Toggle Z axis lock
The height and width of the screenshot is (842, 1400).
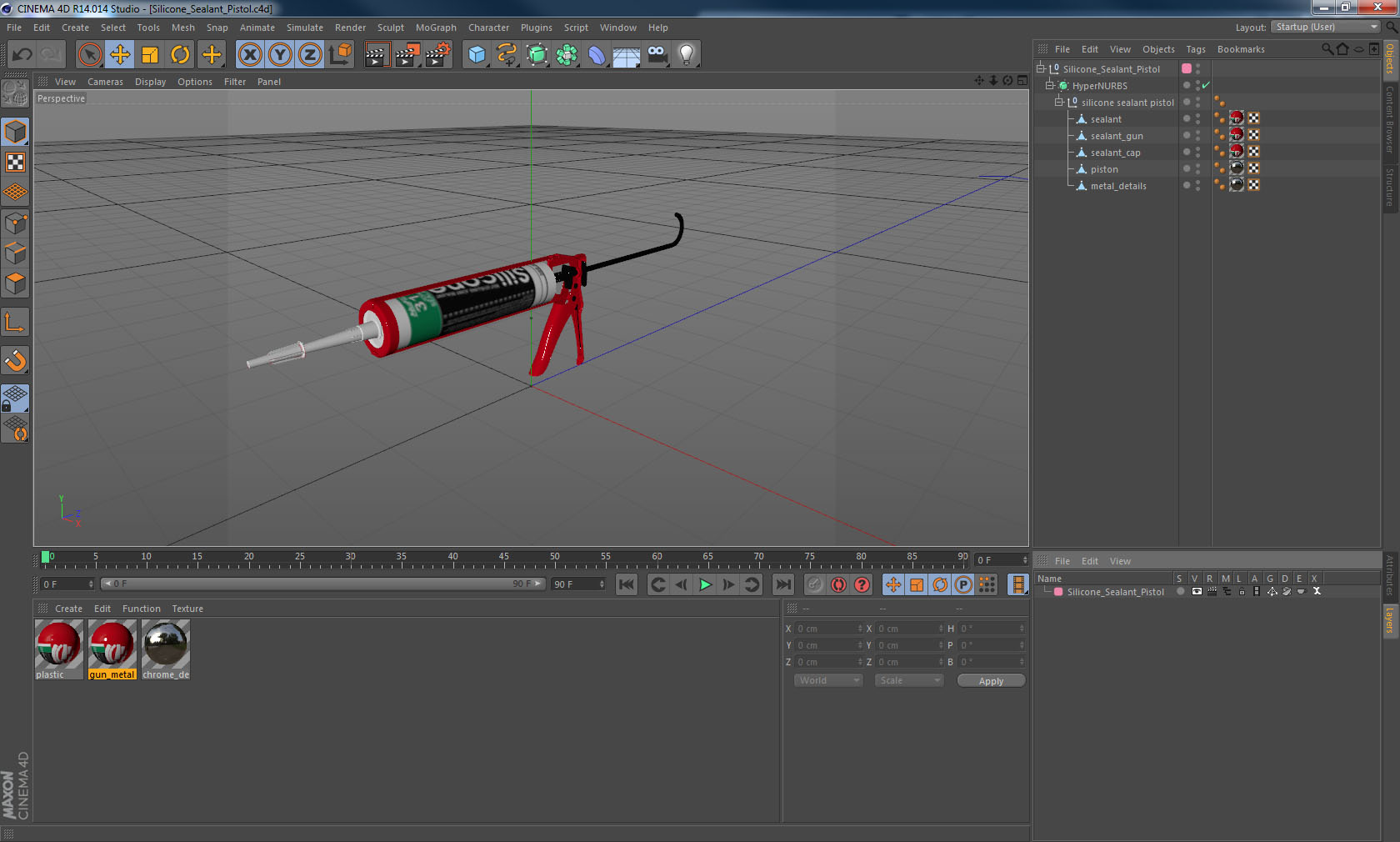310,55
